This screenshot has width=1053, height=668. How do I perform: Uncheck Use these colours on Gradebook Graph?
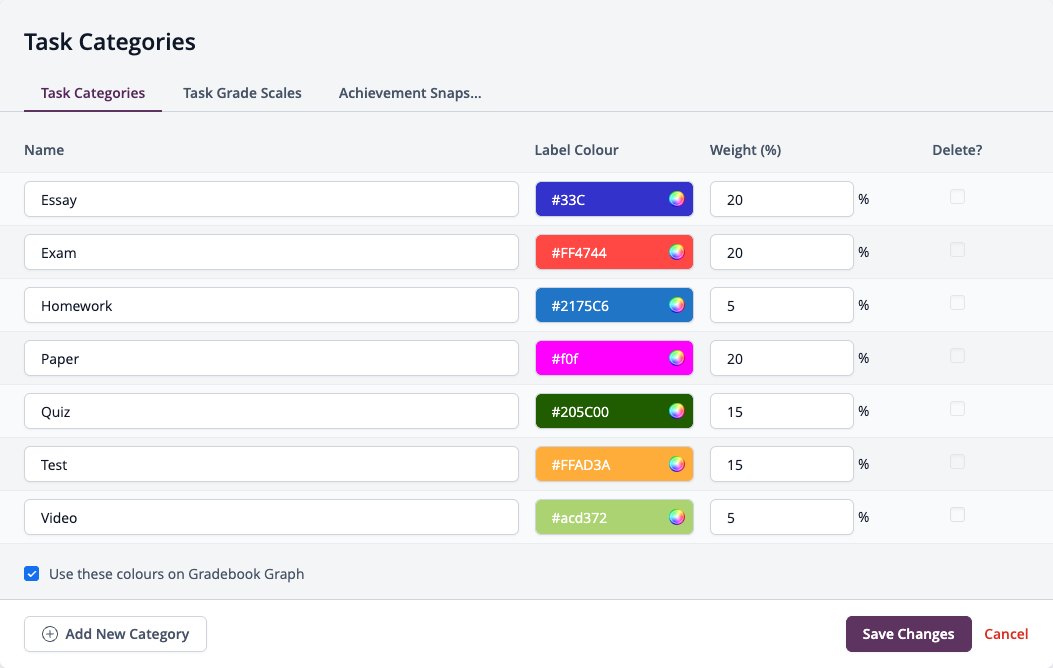[x=32, y=573]
